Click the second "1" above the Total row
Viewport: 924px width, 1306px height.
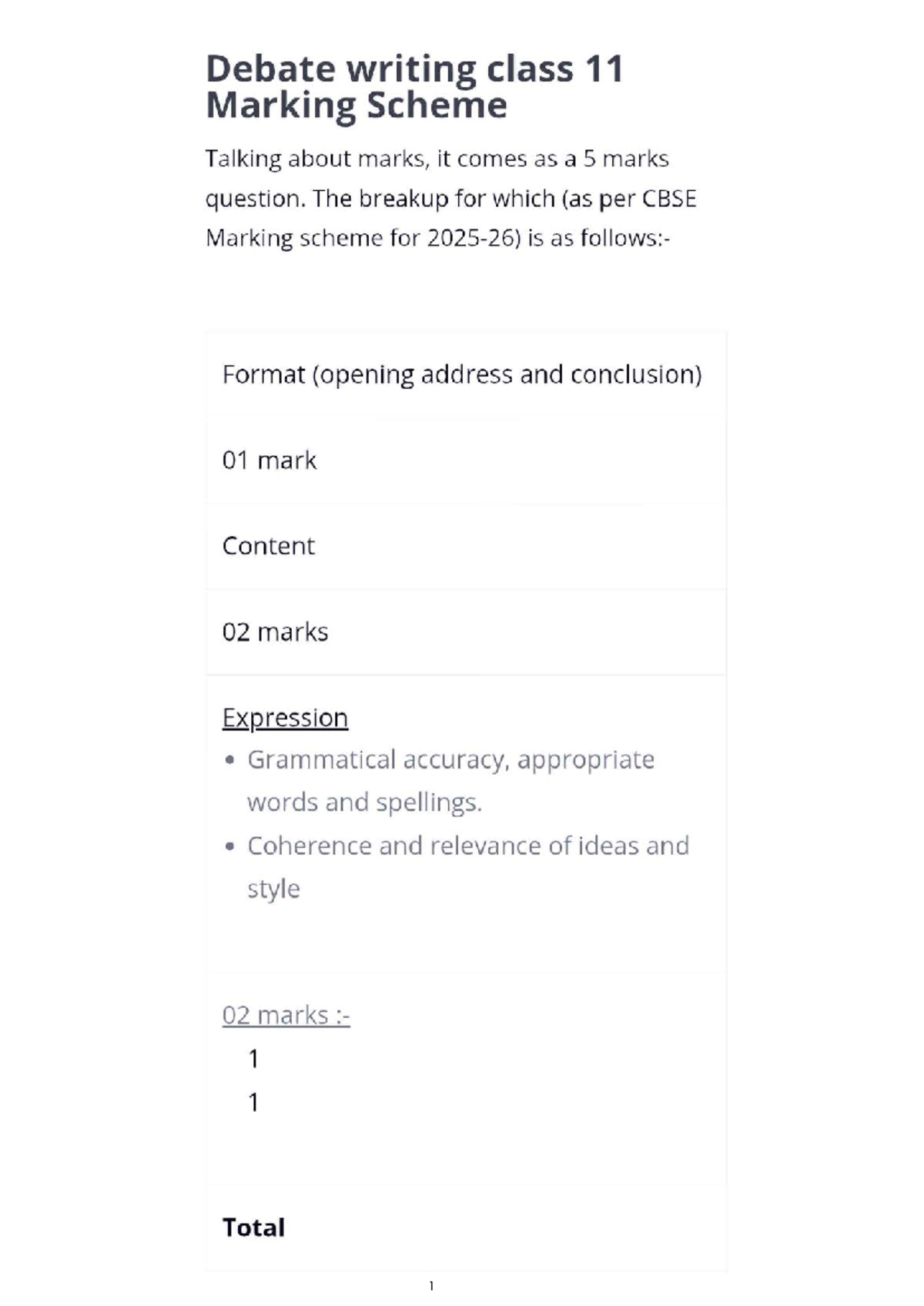253,1103
